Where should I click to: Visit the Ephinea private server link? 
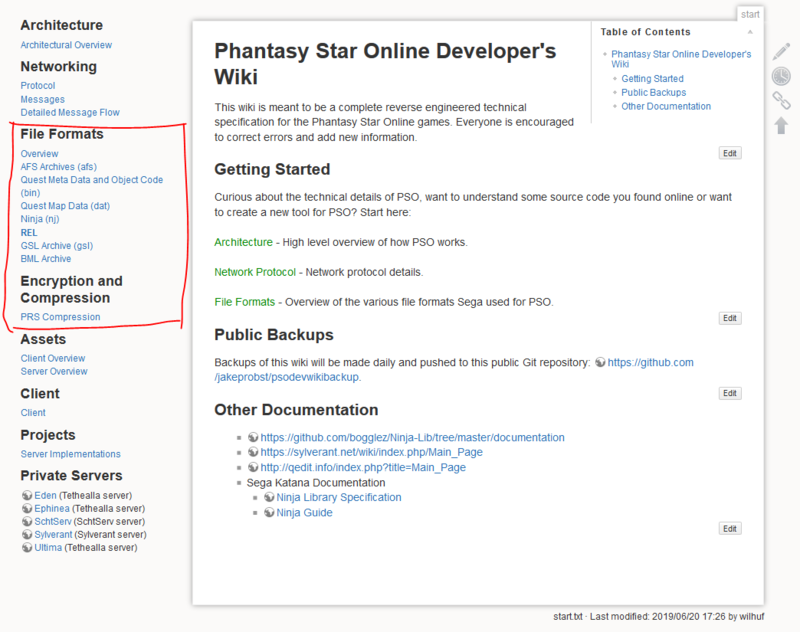pyautogui.click(x=52, y=509)
